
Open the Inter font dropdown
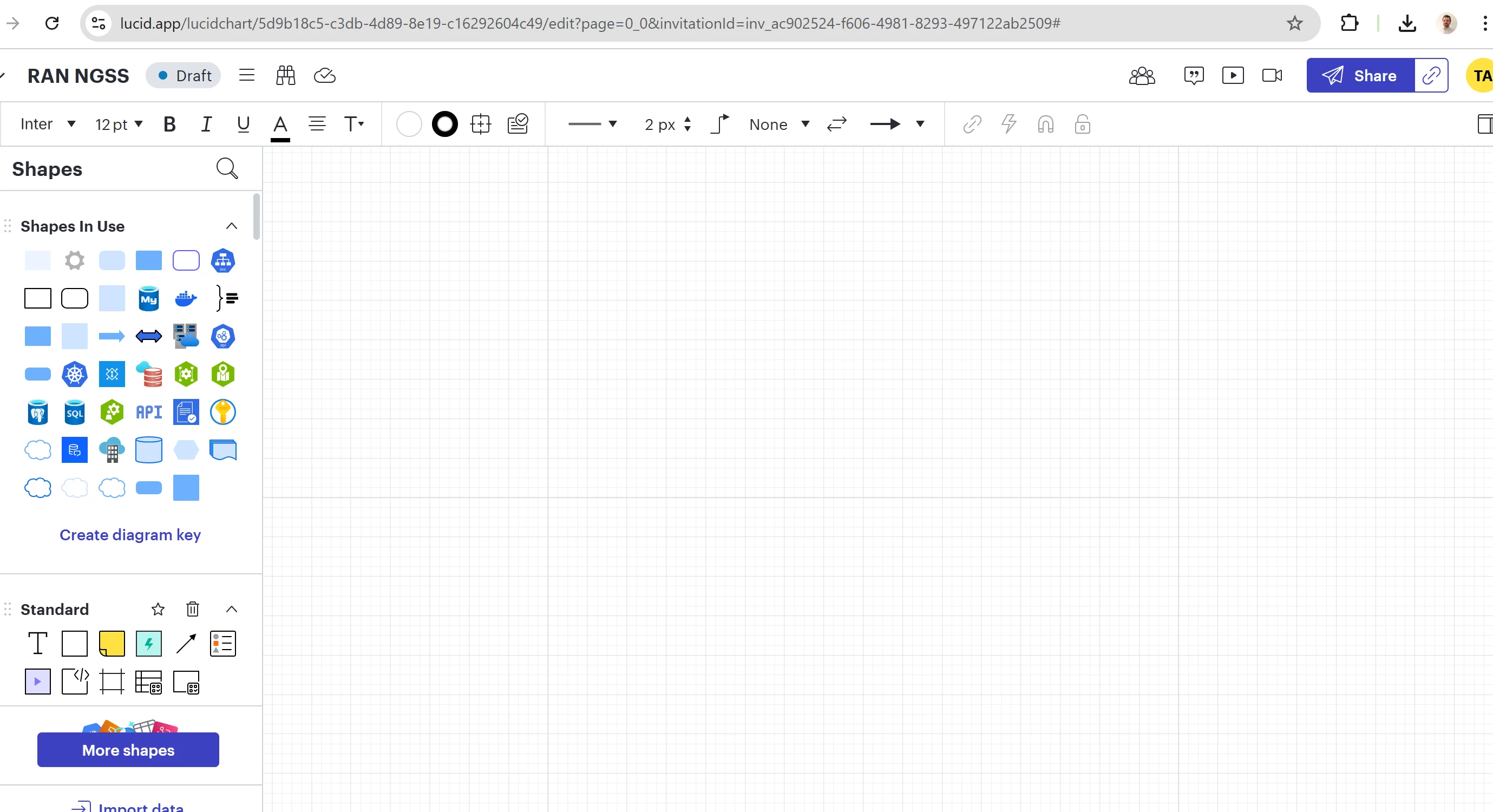click(48, 124)
